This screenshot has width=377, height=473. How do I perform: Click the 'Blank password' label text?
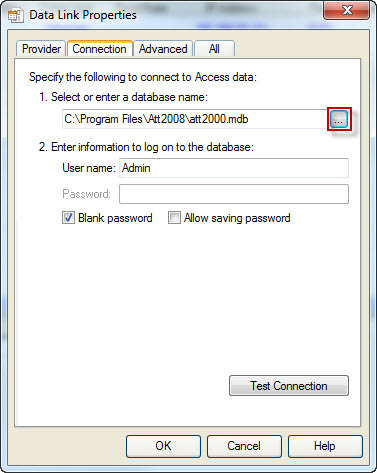[115, 218]
